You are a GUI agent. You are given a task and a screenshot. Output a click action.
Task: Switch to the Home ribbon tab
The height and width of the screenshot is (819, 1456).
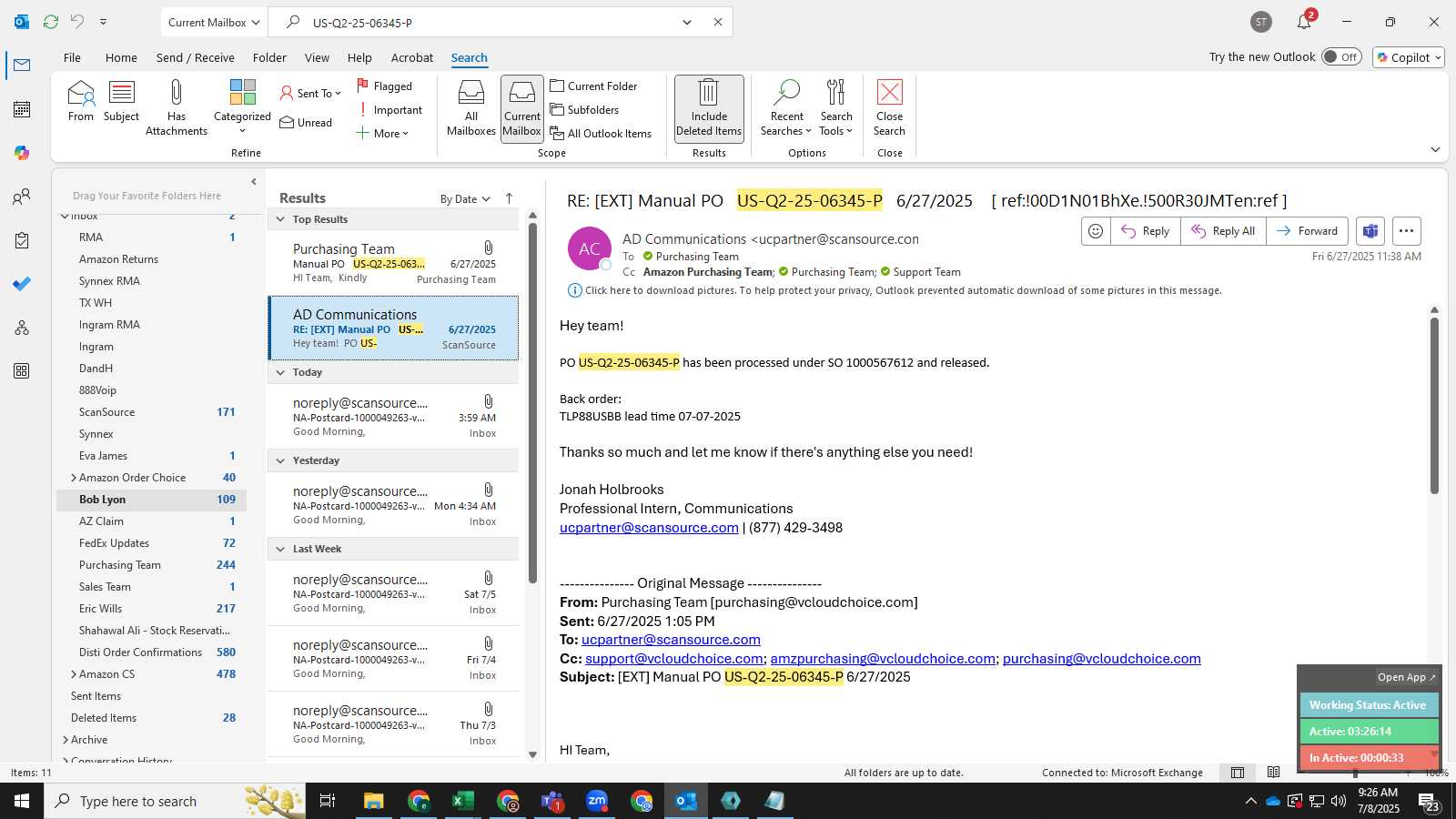(121, 57)
